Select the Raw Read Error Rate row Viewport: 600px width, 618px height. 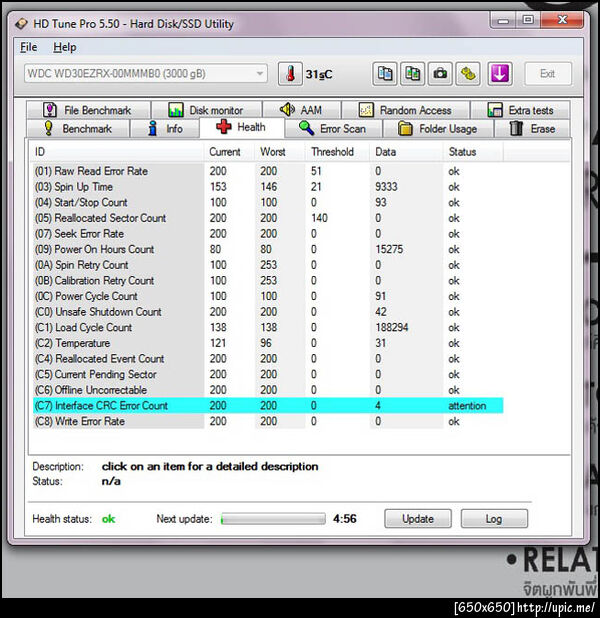click(268, 171)
